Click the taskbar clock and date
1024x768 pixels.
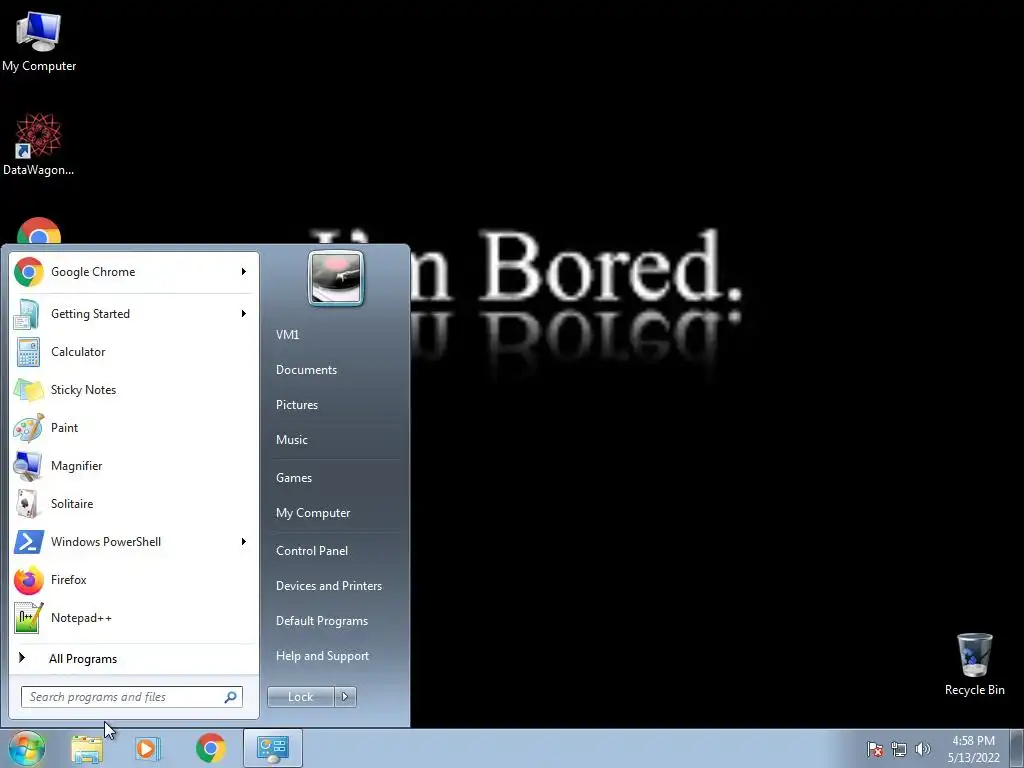click(x=973, y=749)
